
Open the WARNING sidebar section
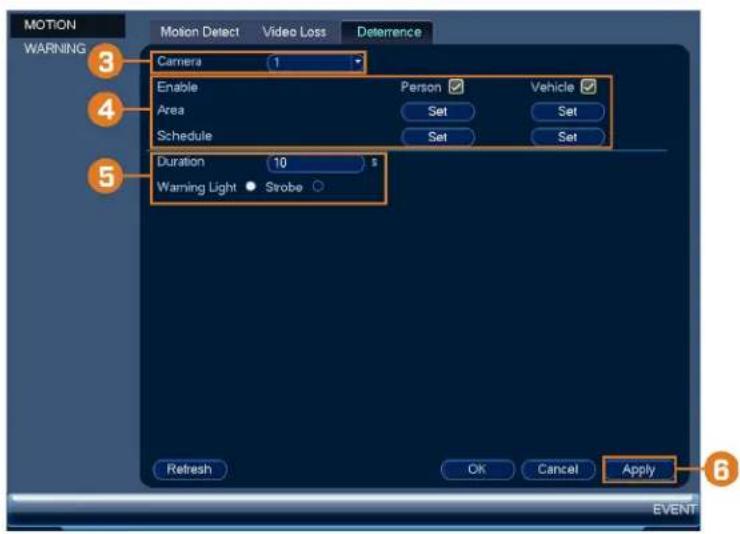point(55,49)
